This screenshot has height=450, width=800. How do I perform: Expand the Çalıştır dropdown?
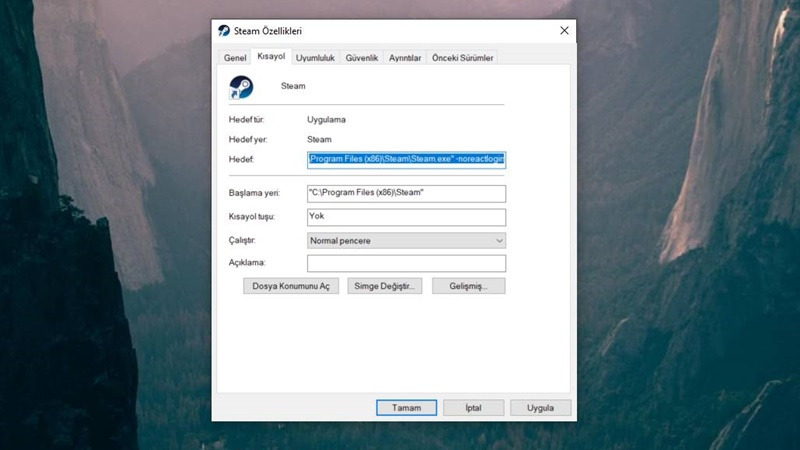406,241
